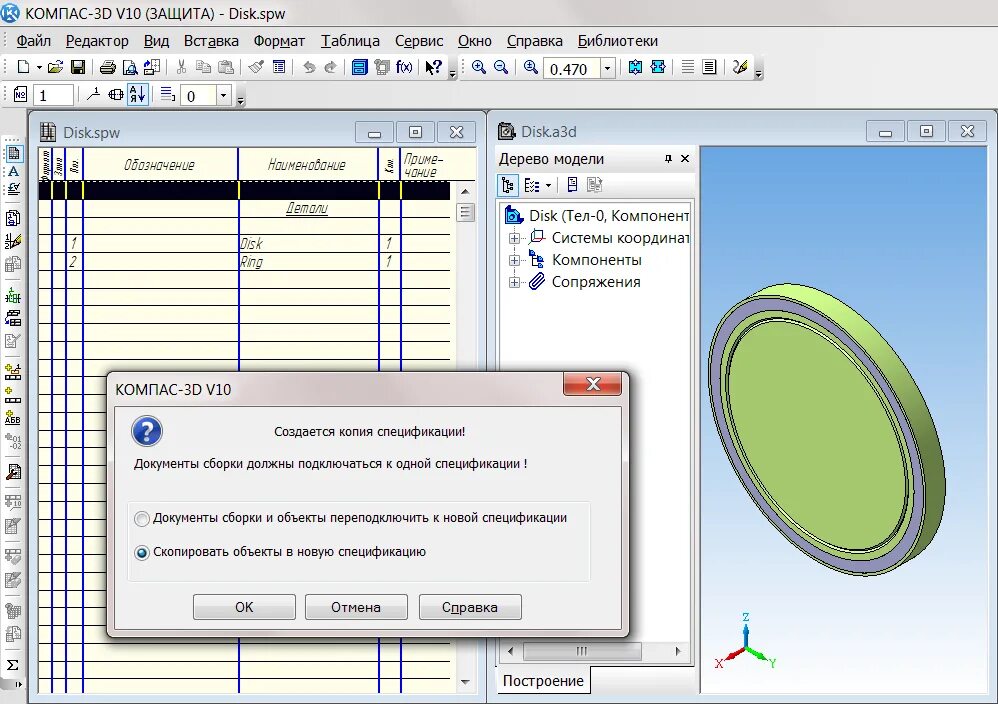Click the pencil-squiggle icon at toolbar end

pyautogui.click(x=740, y=67)
